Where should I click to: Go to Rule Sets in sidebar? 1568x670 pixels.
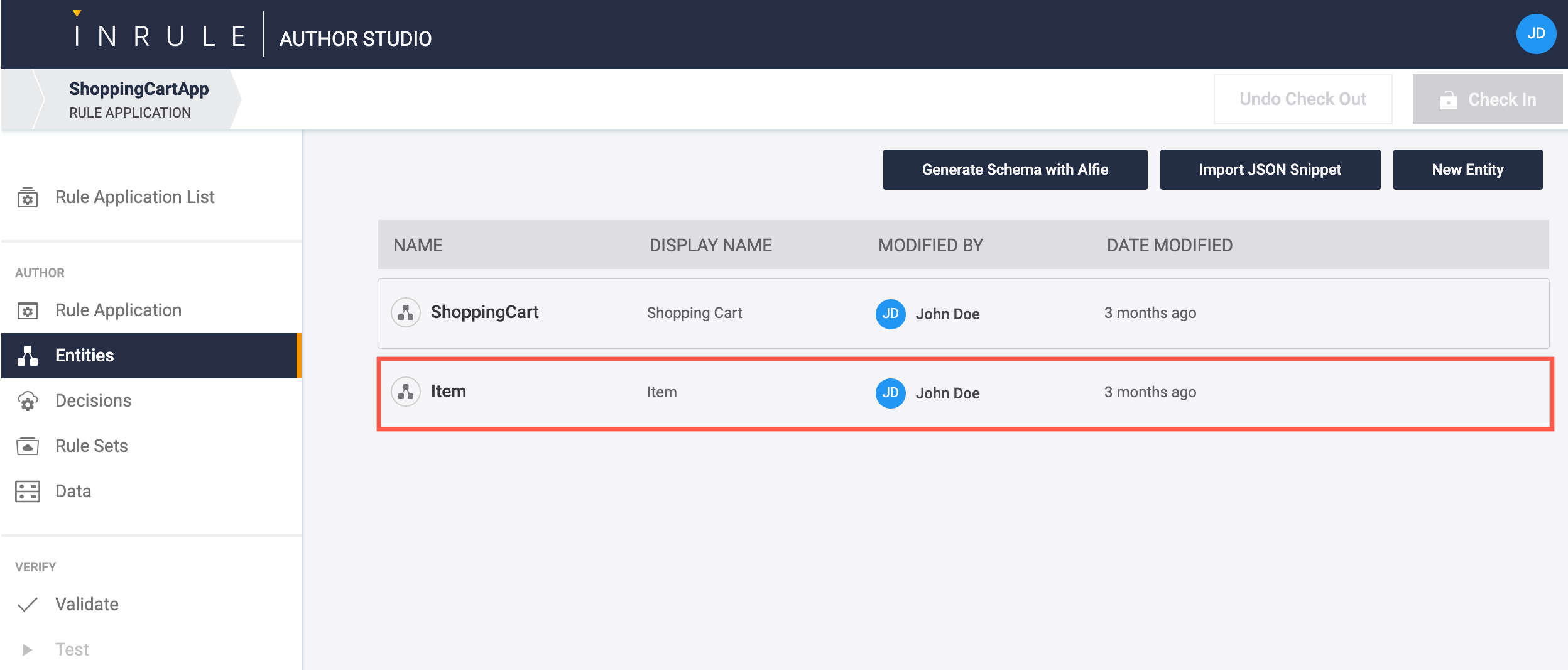92,446
